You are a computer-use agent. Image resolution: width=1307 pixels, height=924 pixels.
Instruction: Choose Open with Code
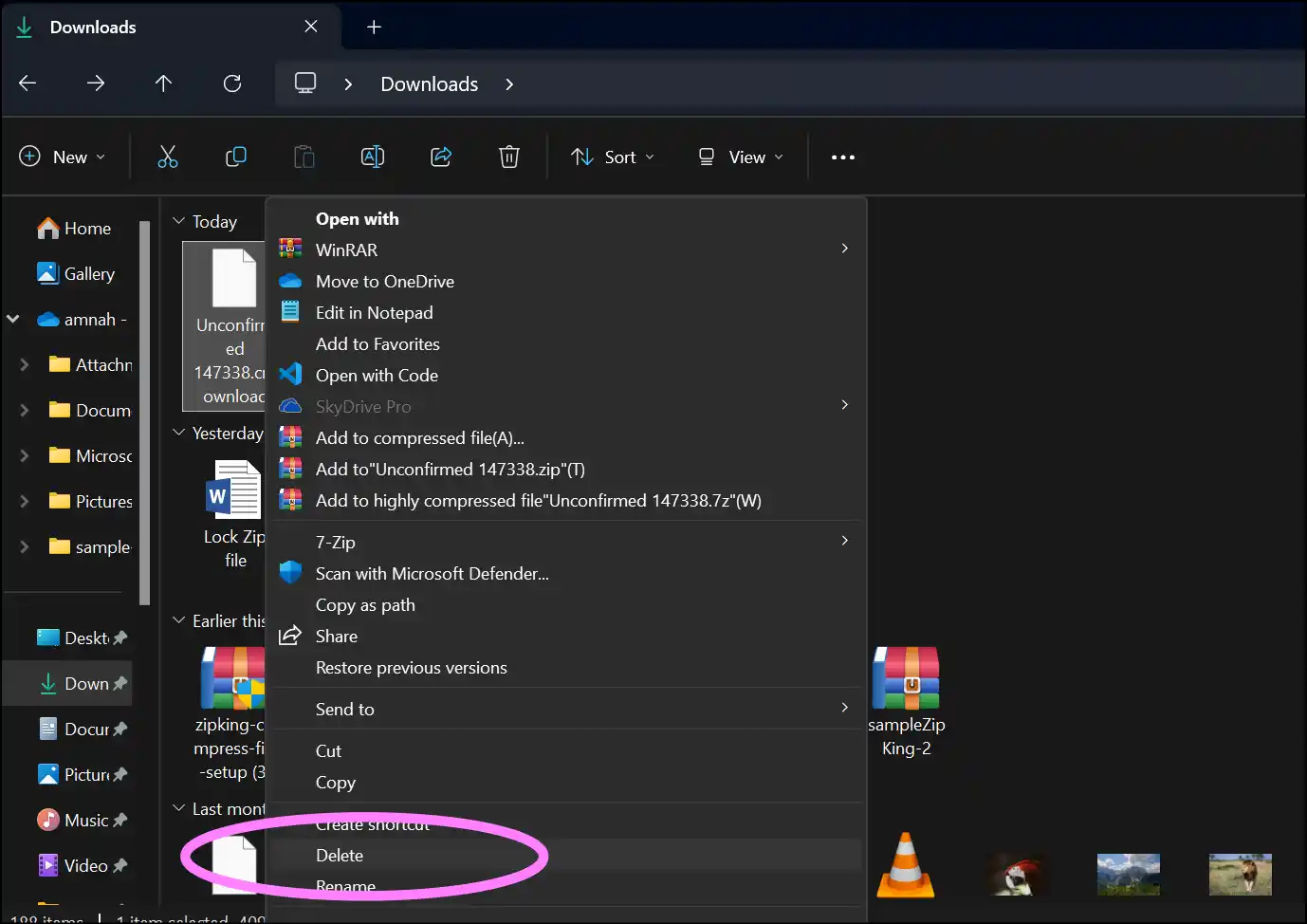click(x=567, y=376)
